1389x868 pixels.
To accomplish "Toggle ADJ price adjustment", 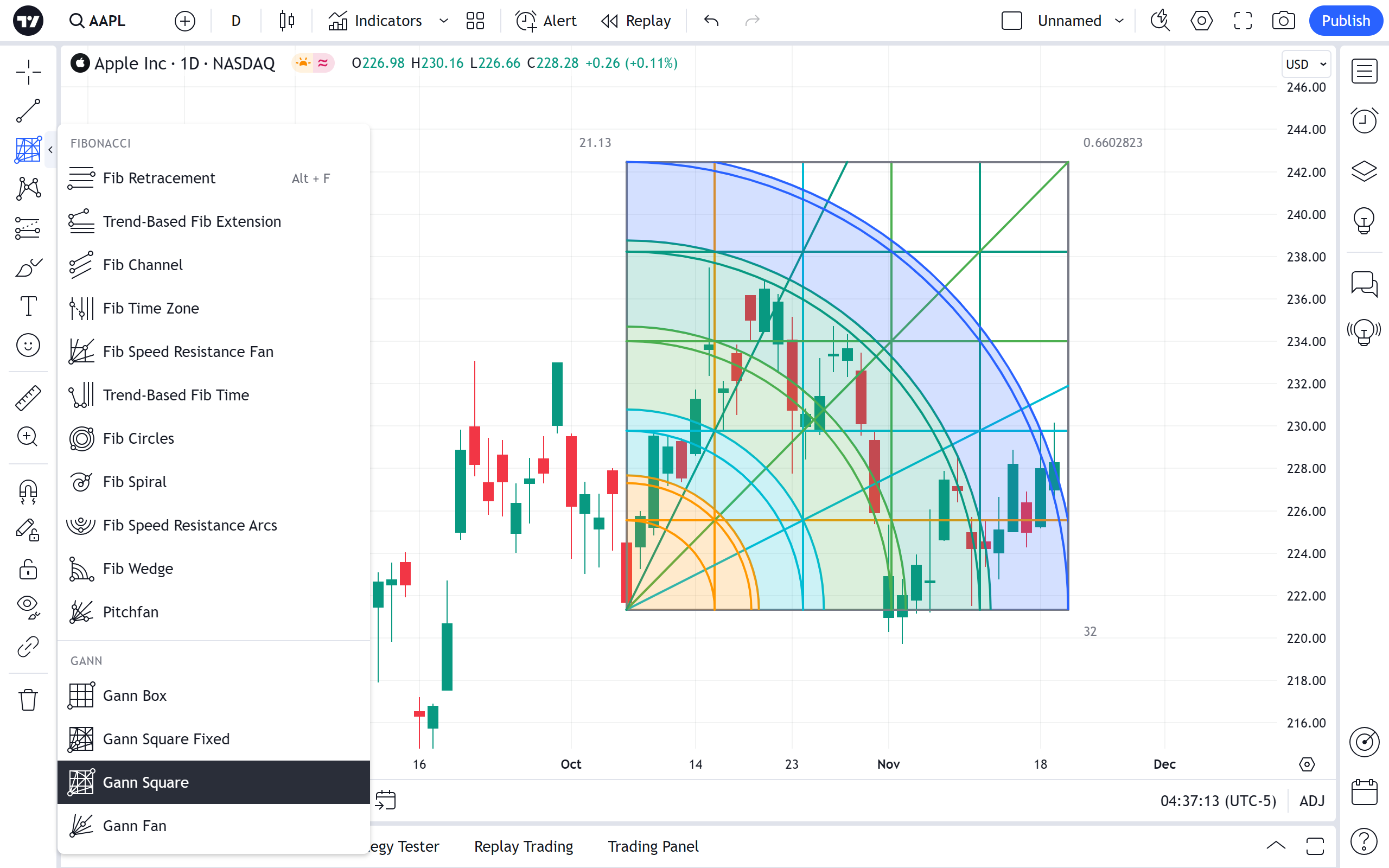I will (1311, 801).
